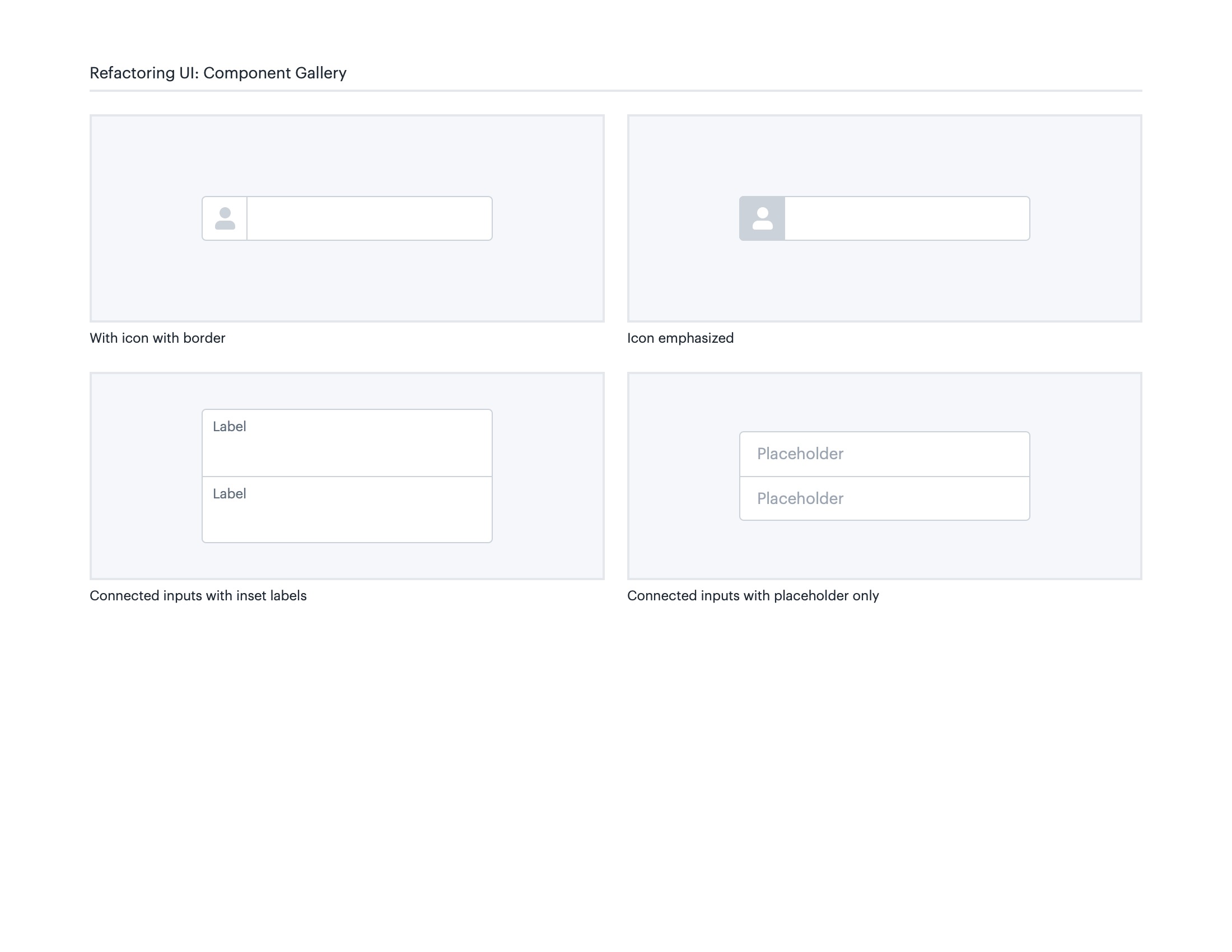Viewport: 1232px width, 952px height.
Task: Focus the text field beside the bordered user icon
Action: (370, 218)
